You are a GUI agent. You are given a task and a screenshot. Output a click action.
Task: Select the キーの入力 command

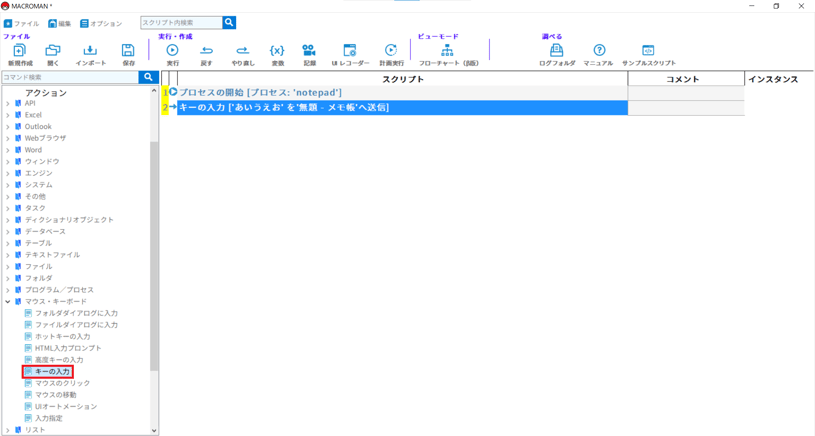click(52, 372)
